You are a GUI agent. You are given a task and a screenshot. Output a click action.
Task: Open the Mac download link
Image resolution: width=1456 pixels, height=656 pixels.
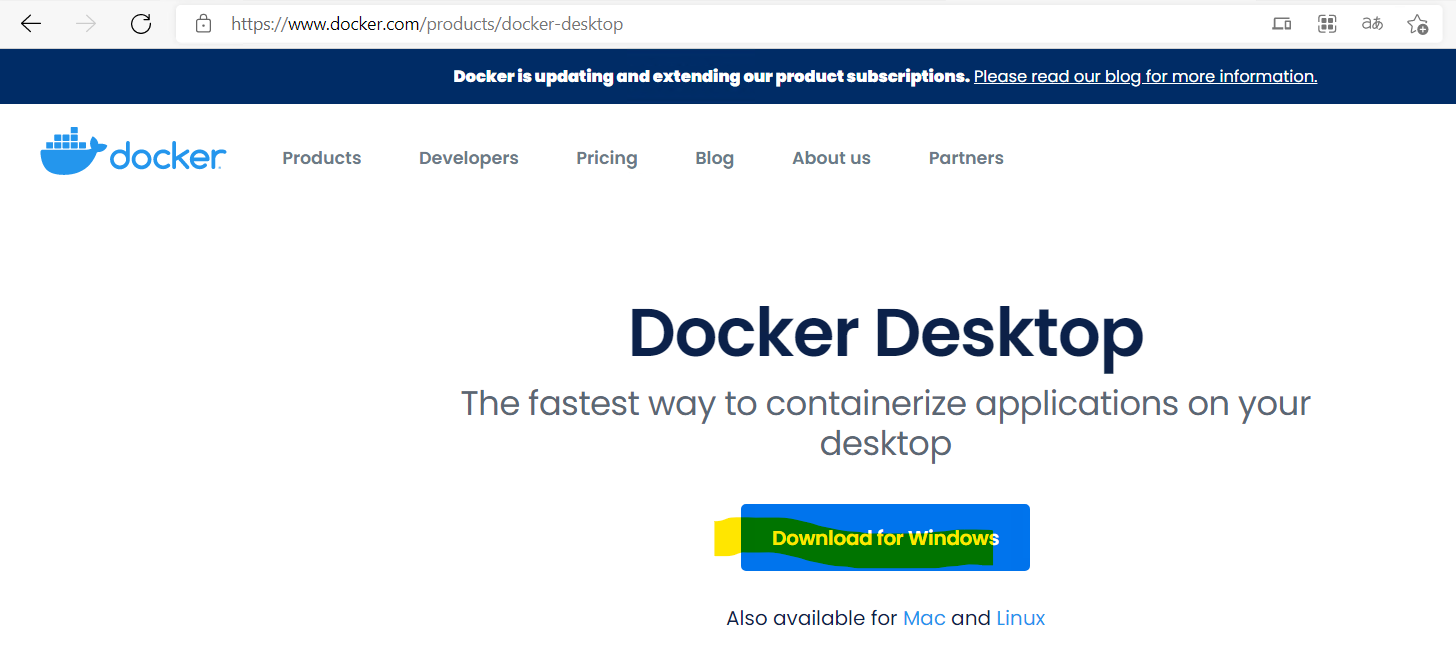[924, 618]
